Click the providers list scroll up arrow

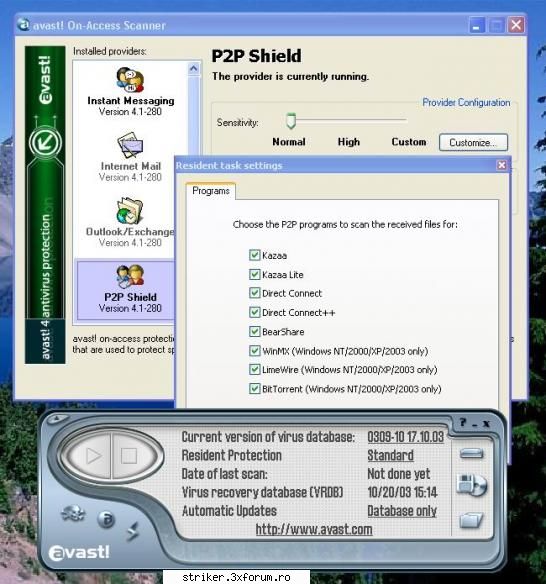point(193,69)
